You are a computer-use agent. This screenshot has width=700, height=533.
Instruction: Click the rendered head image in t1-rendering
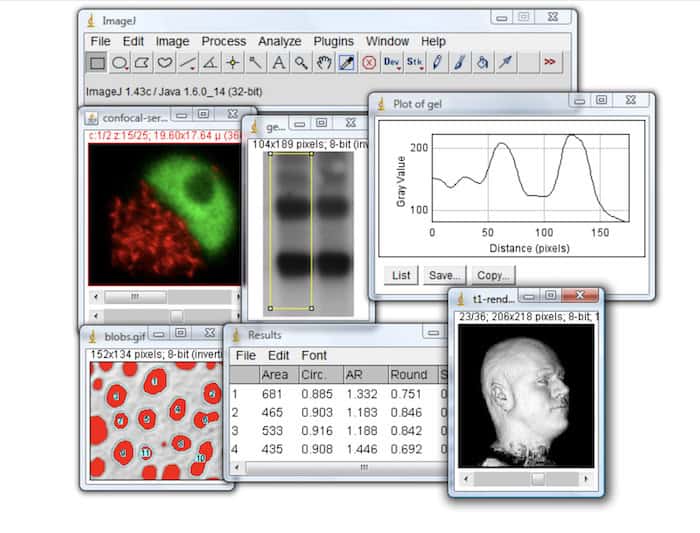(526, 396)
